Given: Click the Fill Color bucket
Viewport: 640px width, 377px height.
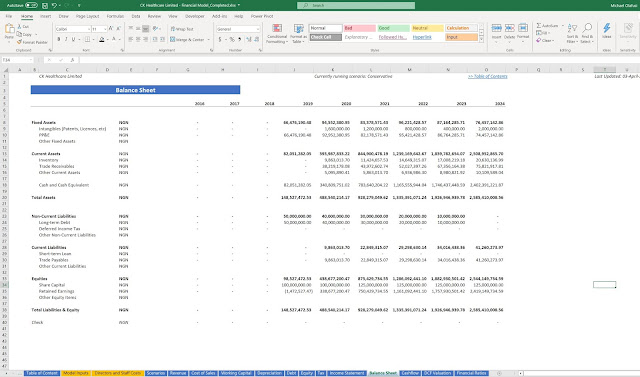Looking at the screenshot, I should tap(102, 40).
